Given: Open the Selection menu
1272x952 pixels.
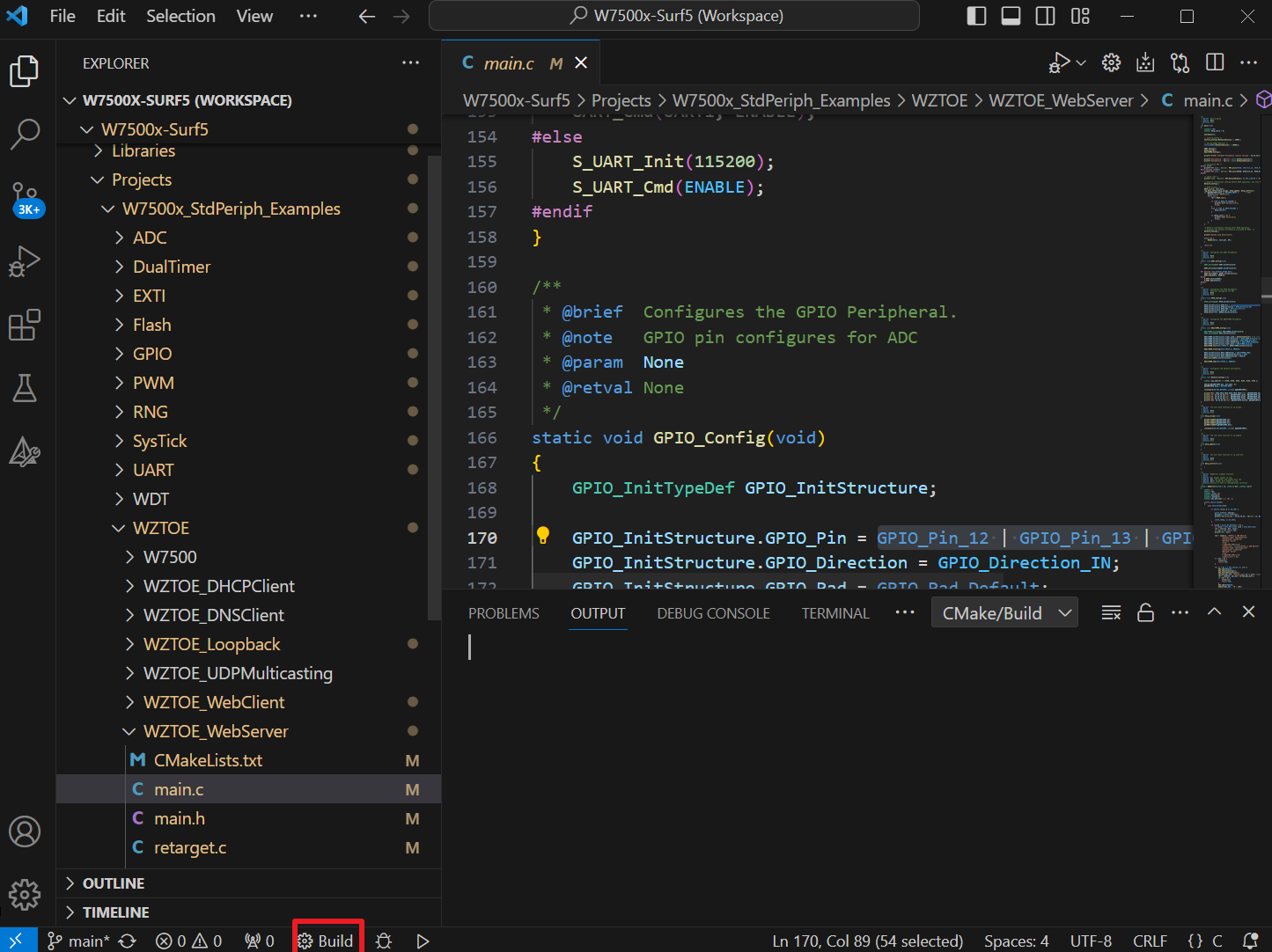Looking at the screenshot, I should coord(180,16).
